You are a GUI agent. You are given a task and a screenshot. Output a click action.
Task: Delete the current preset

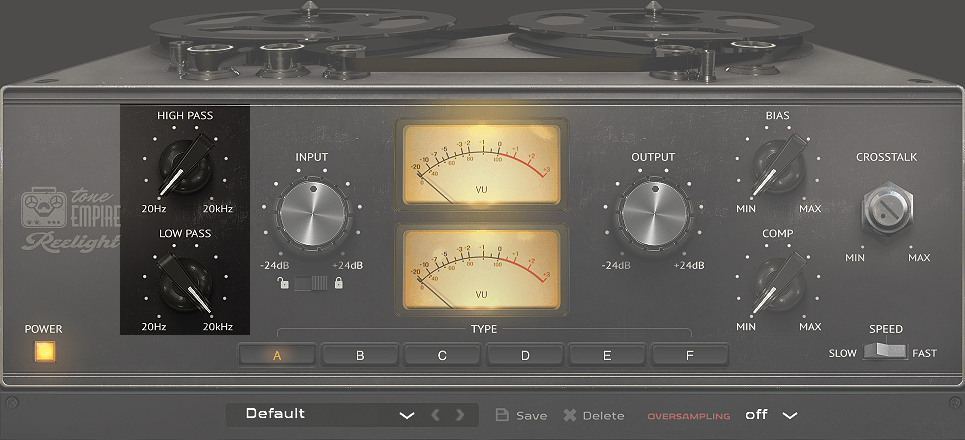click(x=593, y=415)
